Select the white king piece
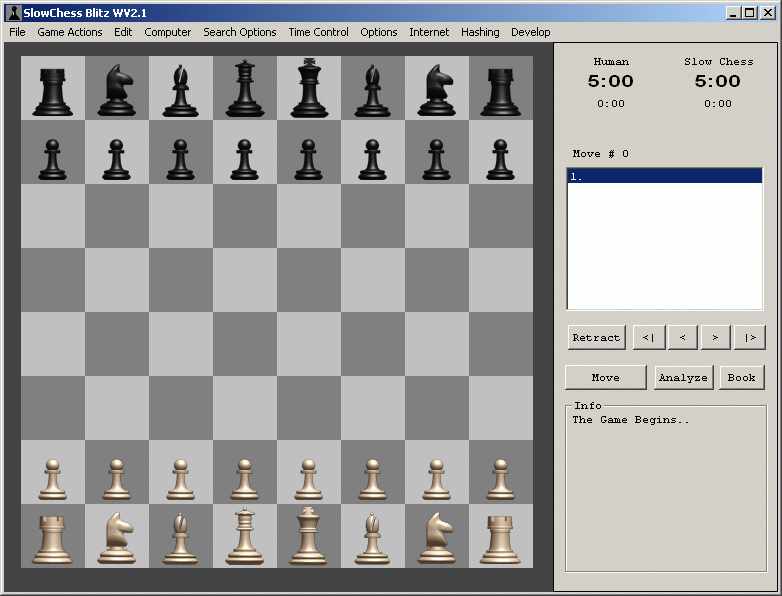Screen dimensions: 782x596 click(308, 536)
